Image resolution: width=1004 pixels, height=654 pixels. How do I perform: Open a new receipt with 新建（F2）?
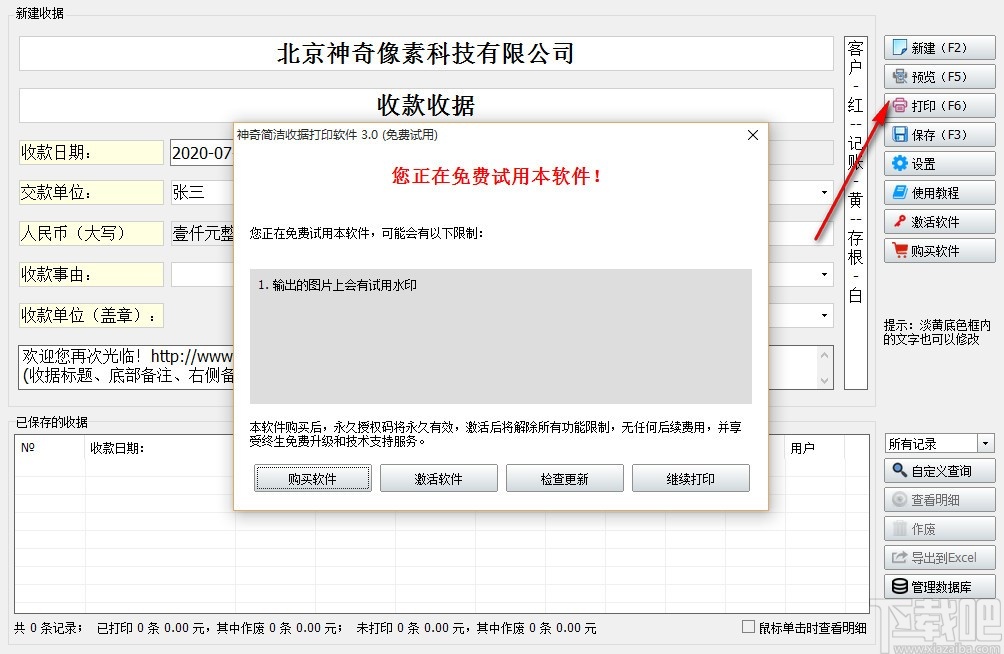point(939,46)
